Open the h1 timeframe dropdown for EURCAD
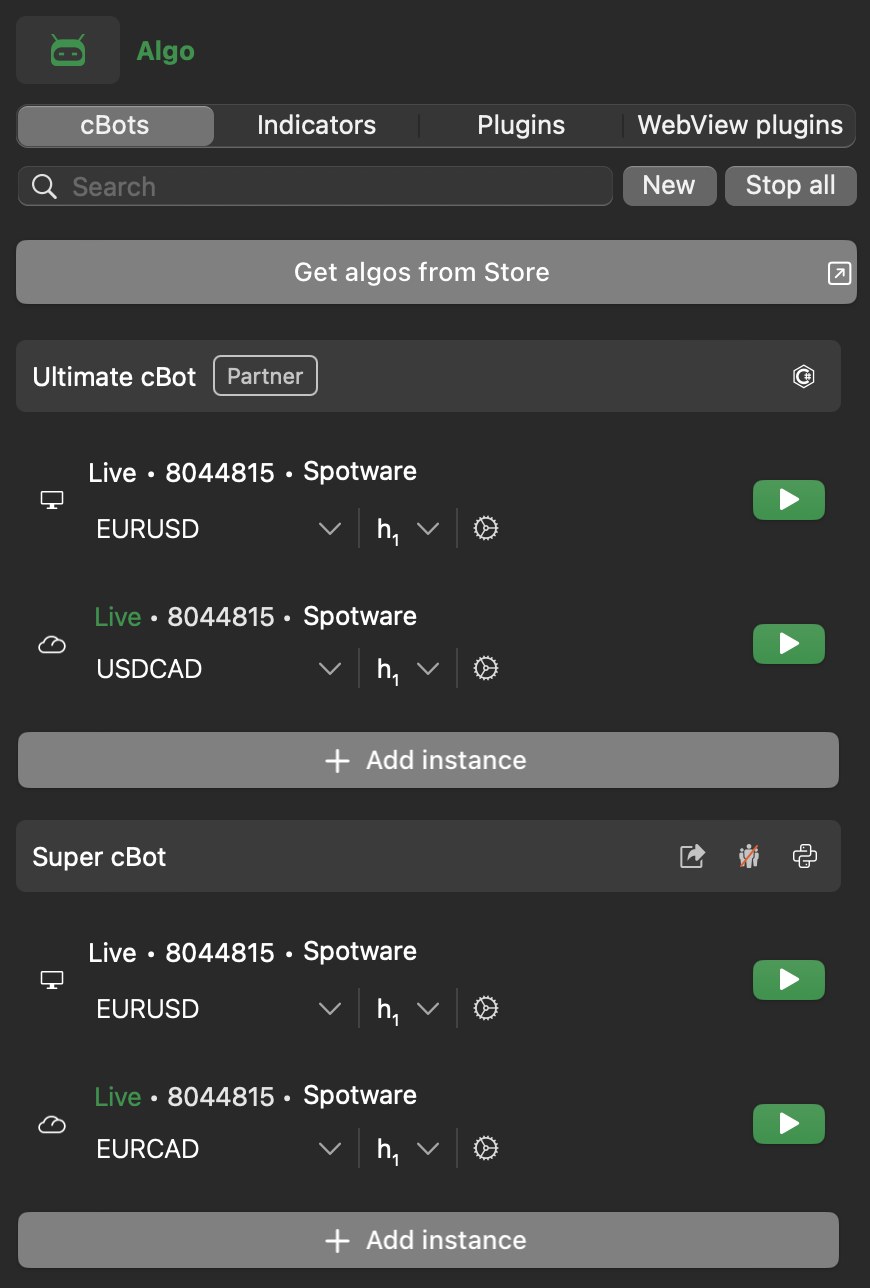The image size is (870, 1288). (x=427, y=1149)
